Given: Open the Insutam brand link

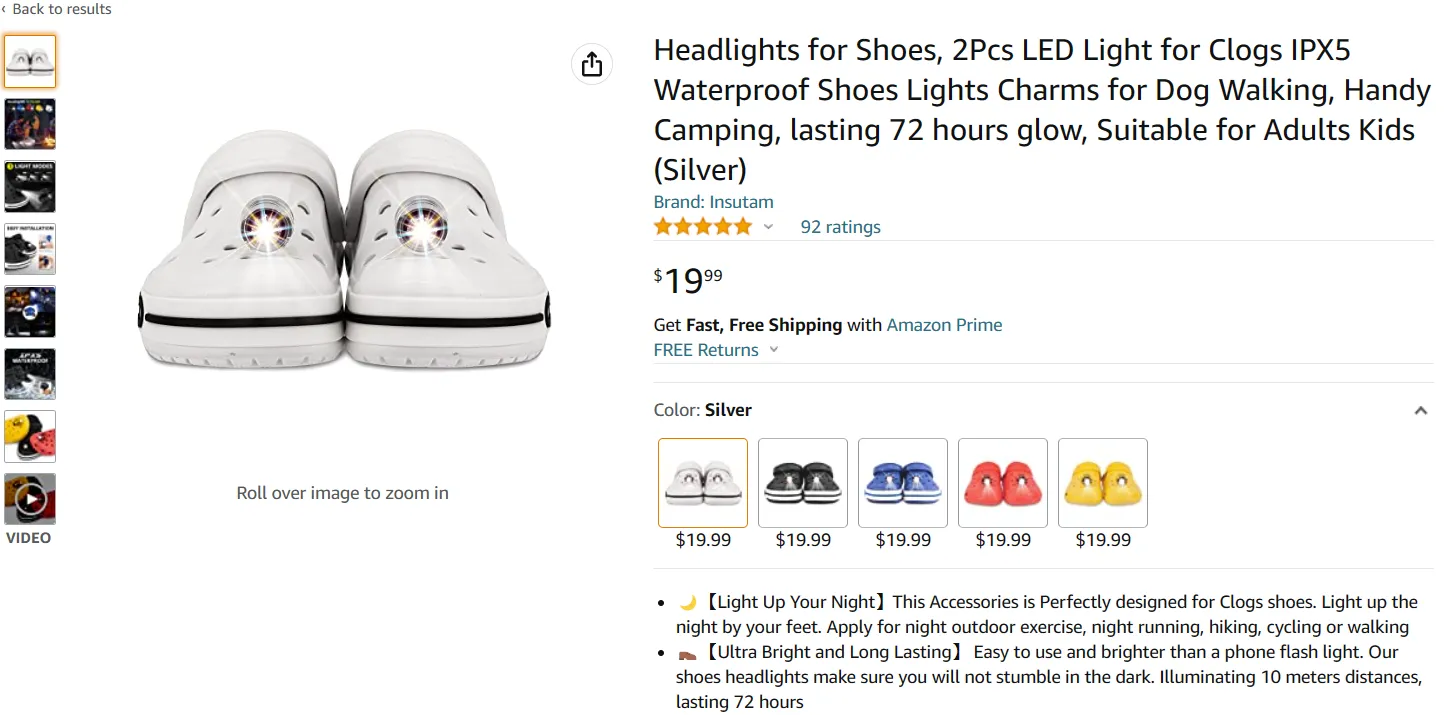Looking at the screenshot, I should click(x=713, y=202).
